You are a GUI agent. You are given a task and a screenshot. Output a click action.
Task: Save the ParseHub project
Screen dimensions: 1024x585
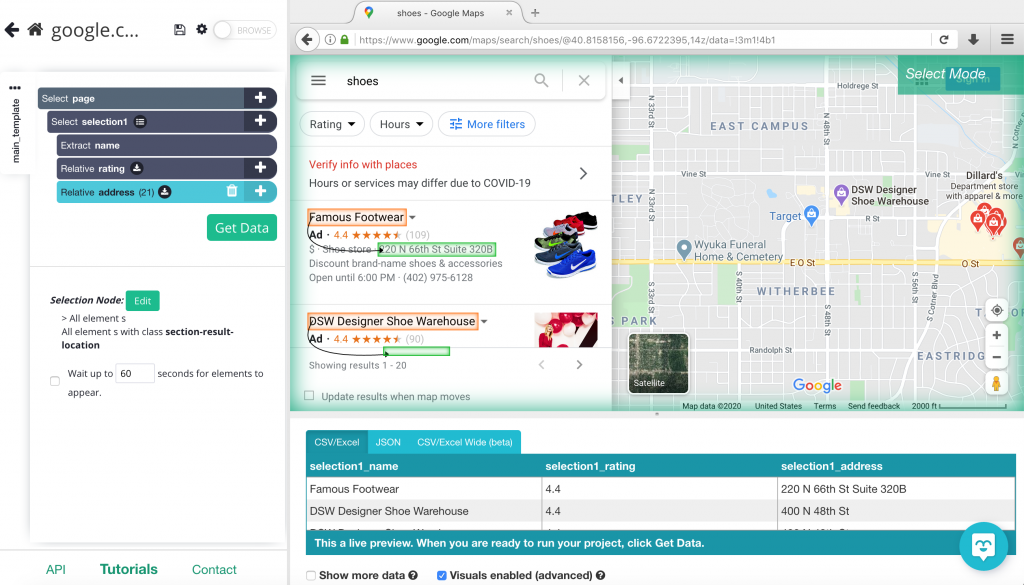click(x=180, y=30)
